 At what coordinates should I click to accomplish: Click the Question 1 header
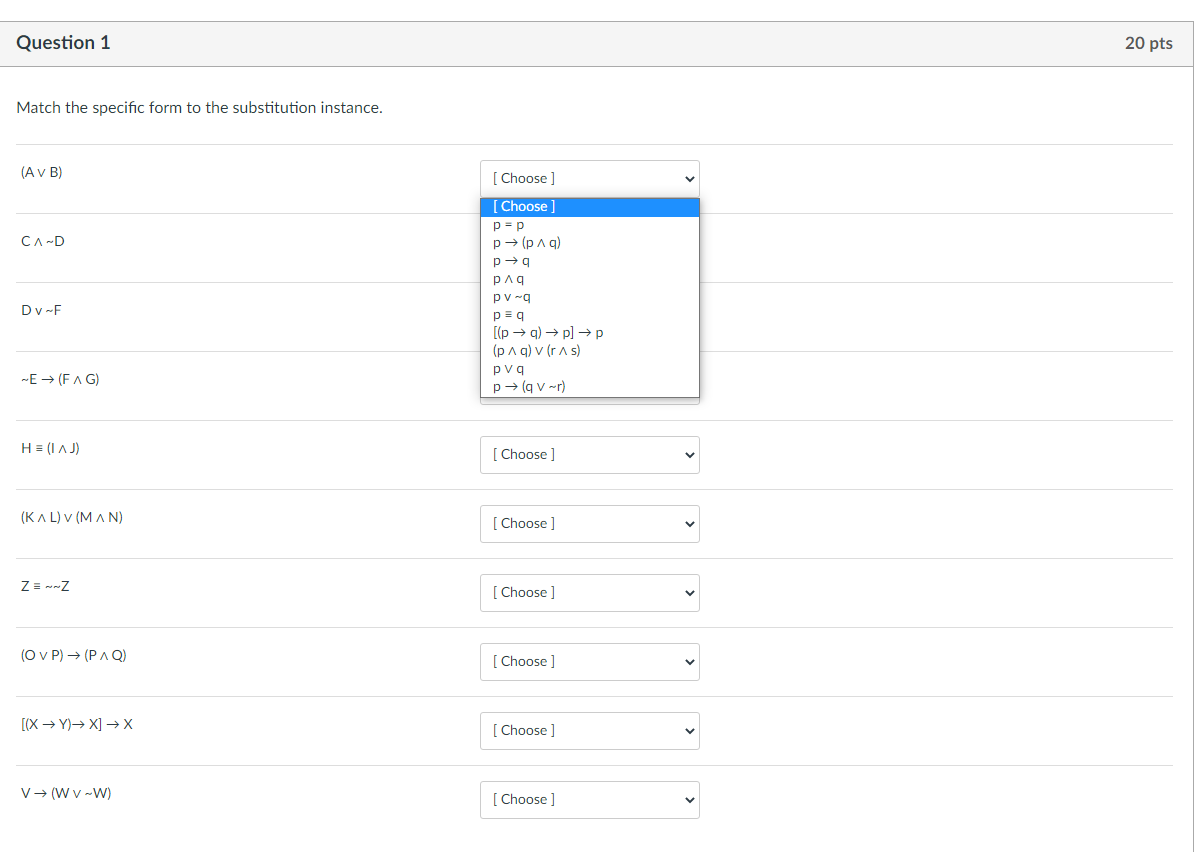pos(64,43)
